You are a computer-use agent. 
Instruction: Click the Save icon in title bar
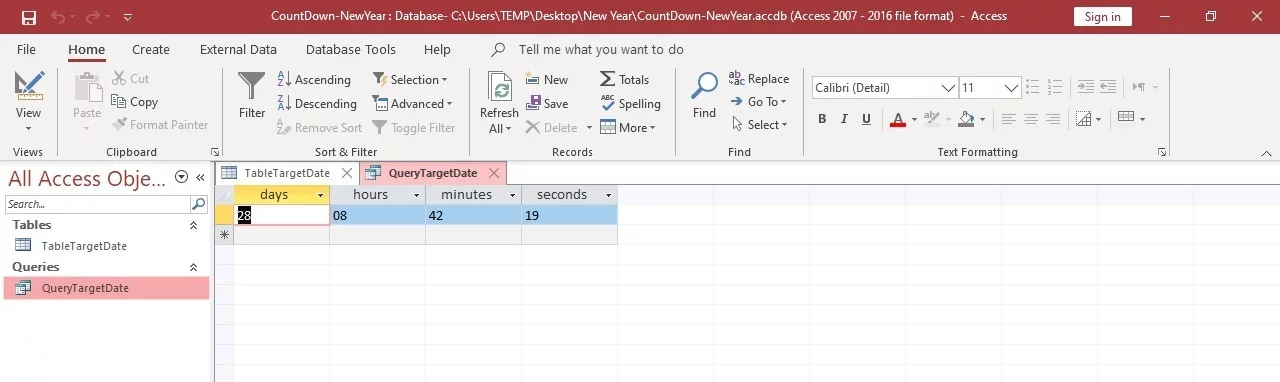pos(28,17)
